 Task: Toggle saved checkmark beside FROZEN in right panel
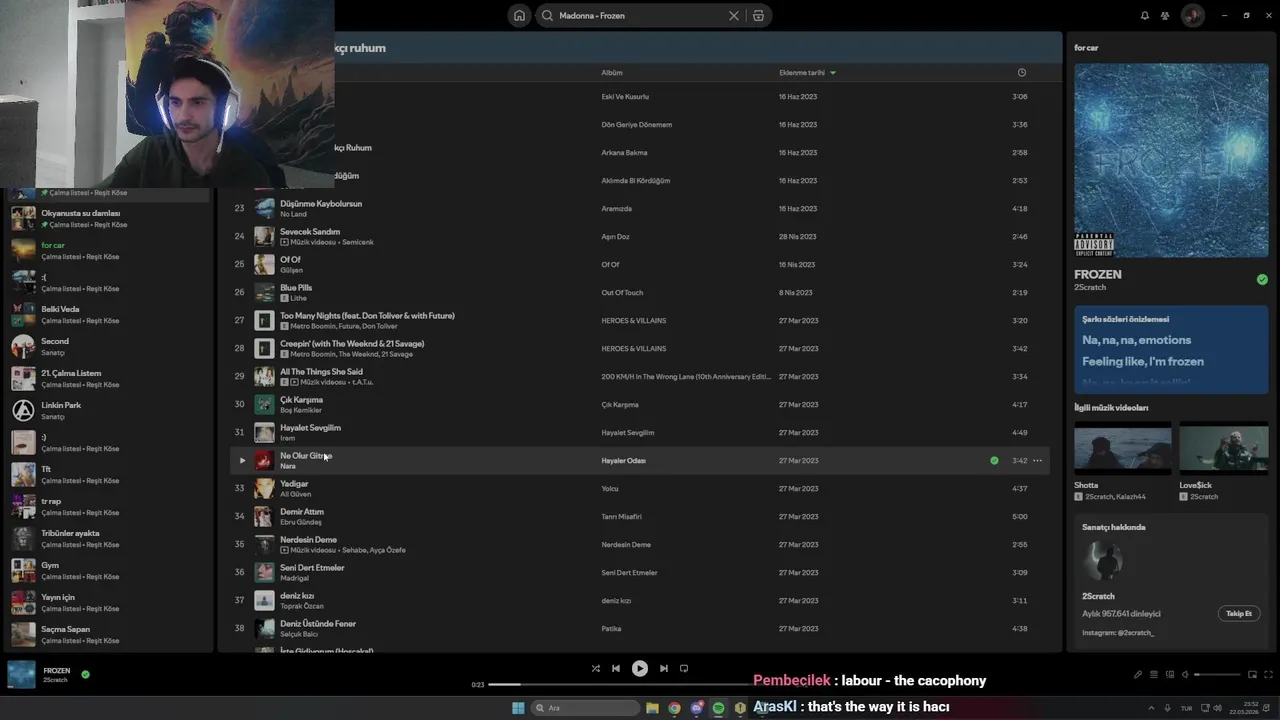(1262, 279)
